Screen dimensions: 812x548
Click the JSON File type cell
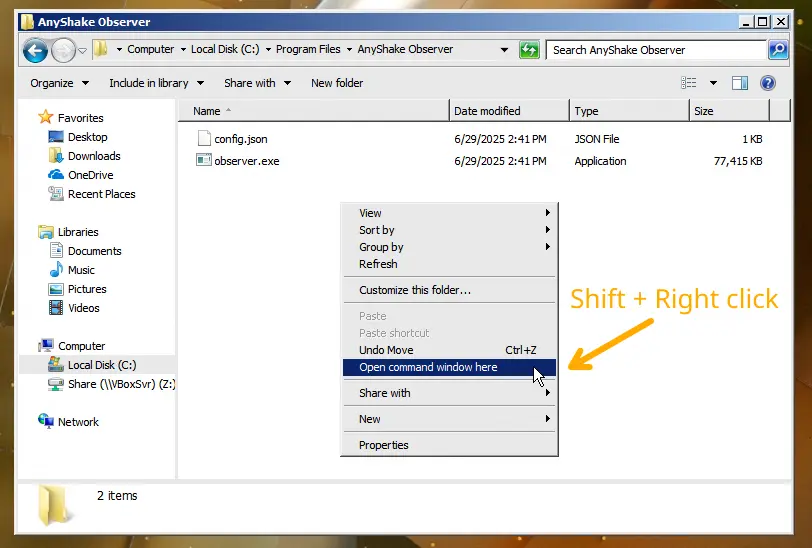click(597, 139)
